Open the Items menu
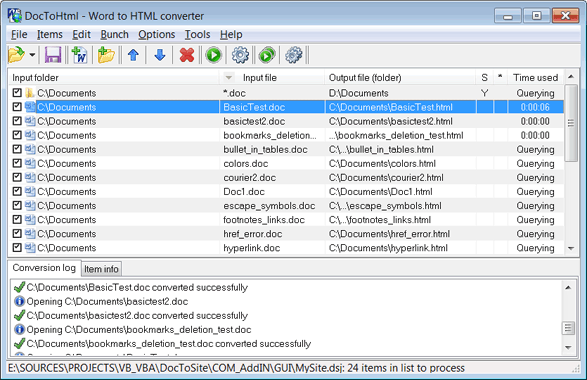 [50, 34]
